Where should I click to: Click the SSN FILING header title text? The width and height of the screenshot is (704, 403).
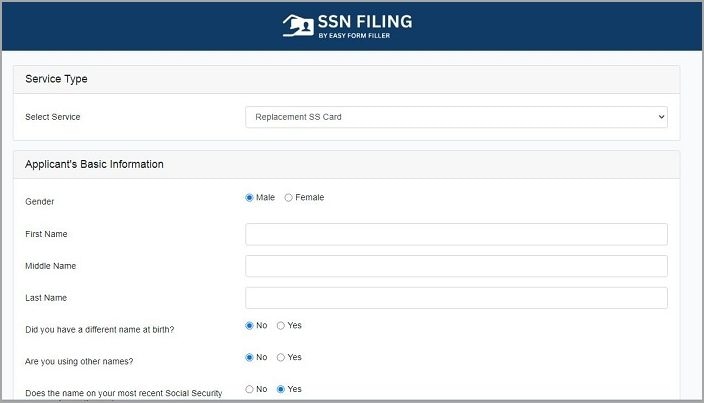pyautogui.click(x=364, y=21)
